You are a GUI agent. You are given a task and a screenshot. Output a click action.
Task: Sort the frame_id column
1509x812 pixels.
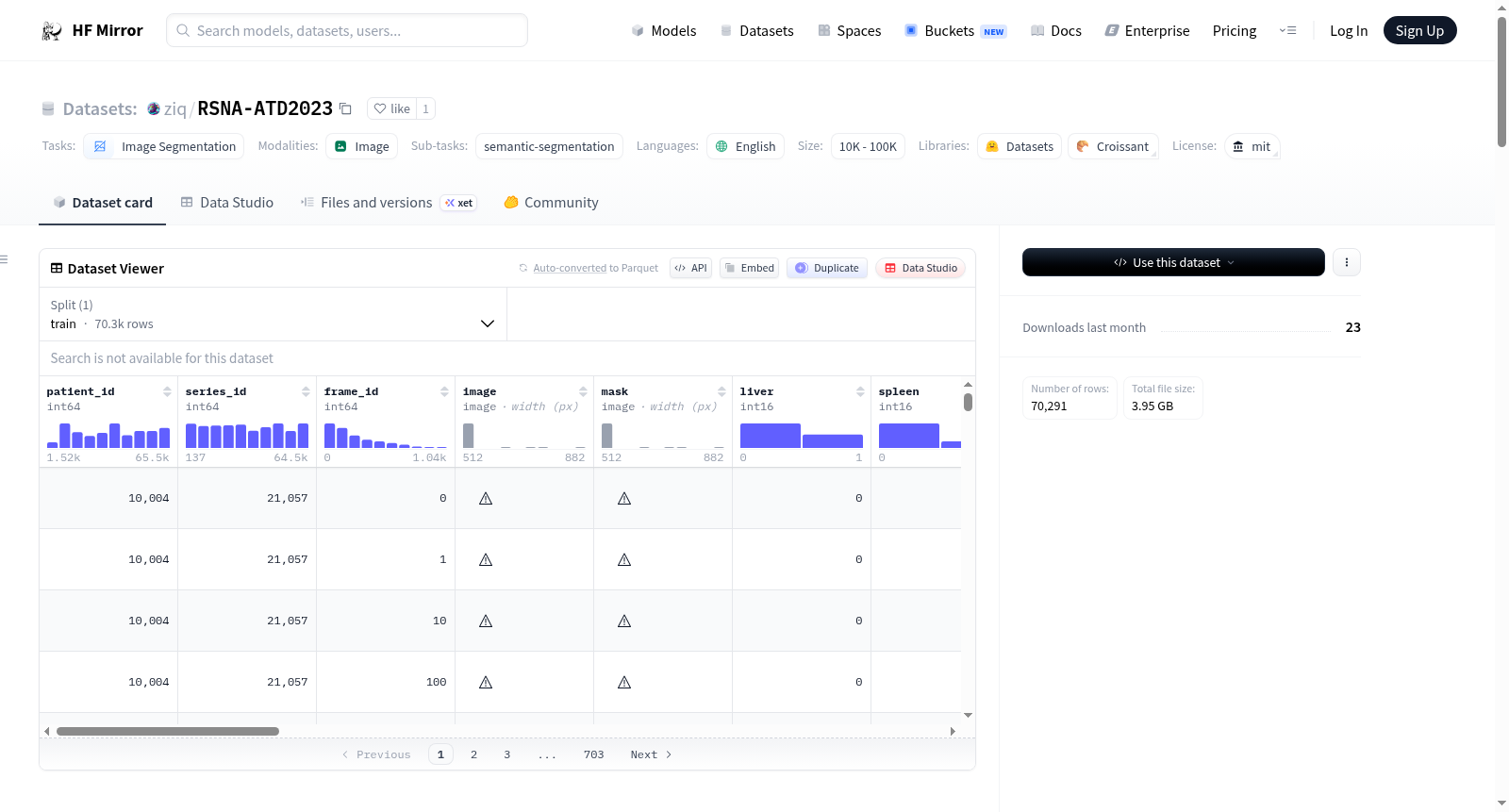[444, 391]
